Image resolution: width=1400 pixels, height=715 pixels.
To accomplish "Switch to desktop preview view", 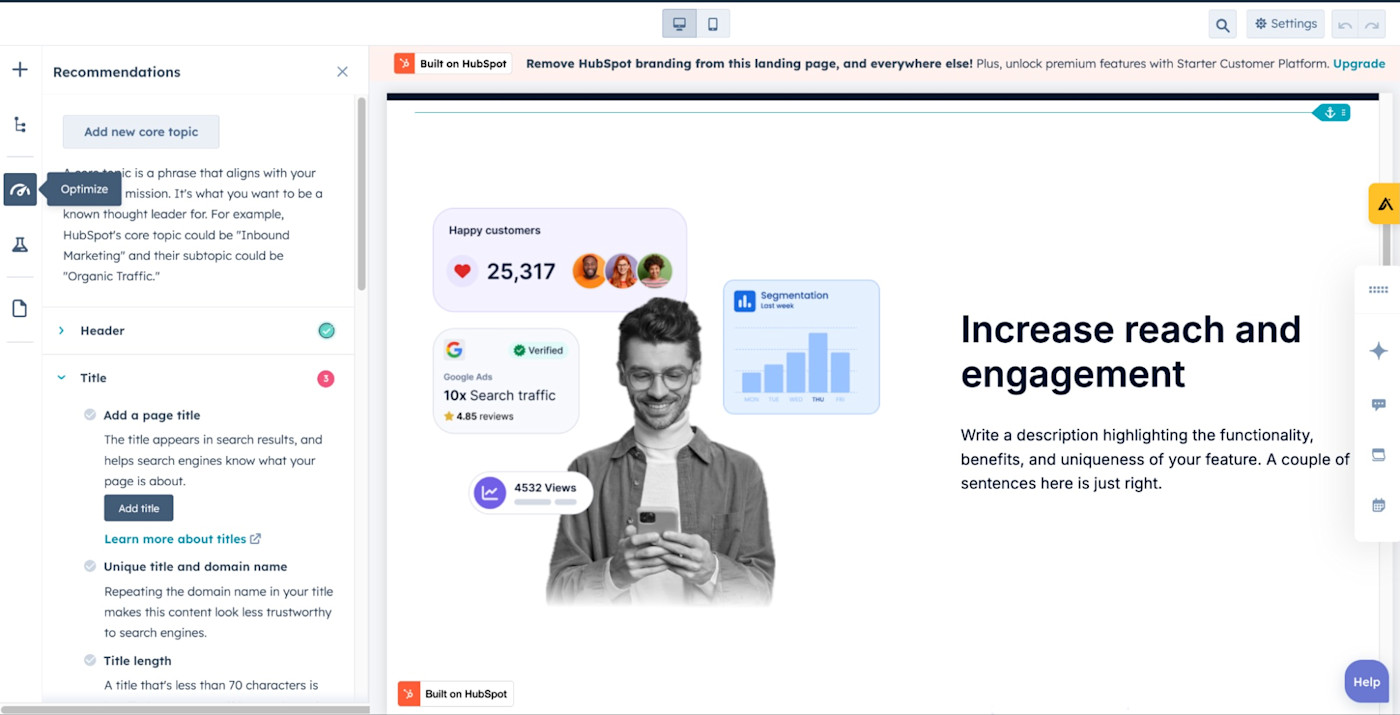I will (679, 24).
